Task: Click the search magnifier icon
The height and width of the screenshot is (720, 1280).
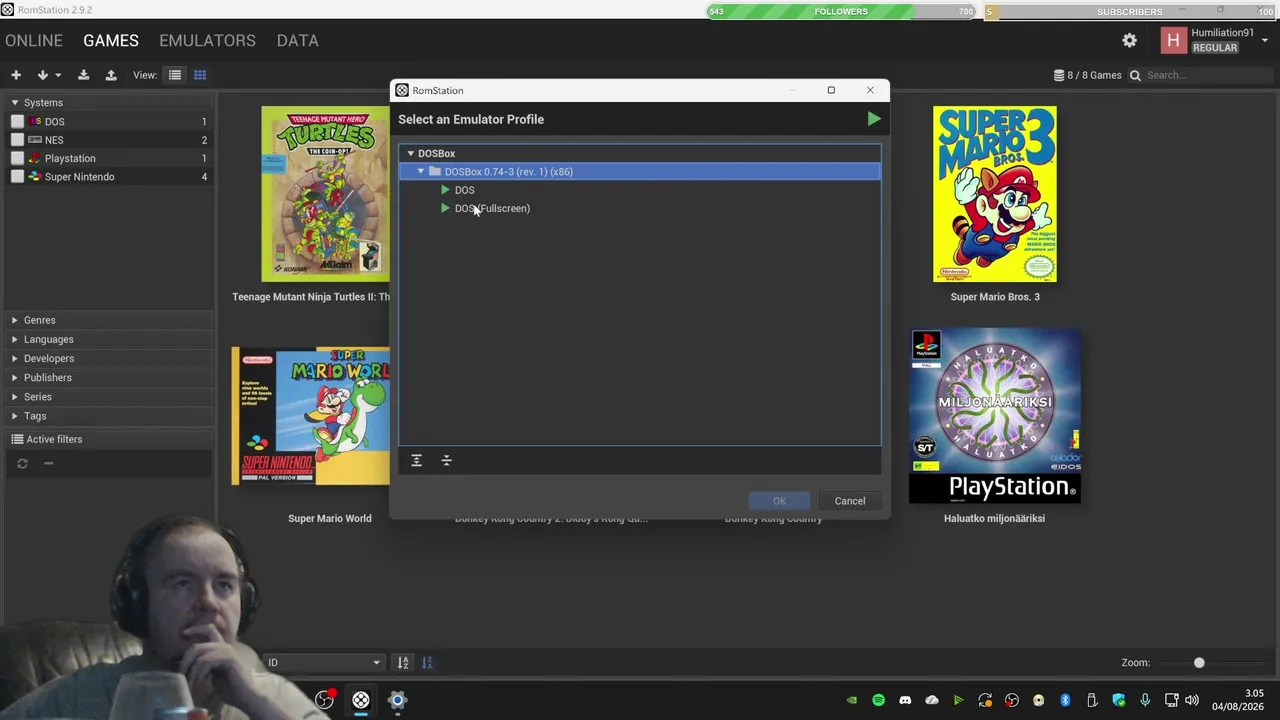Action: [1135, 75]
